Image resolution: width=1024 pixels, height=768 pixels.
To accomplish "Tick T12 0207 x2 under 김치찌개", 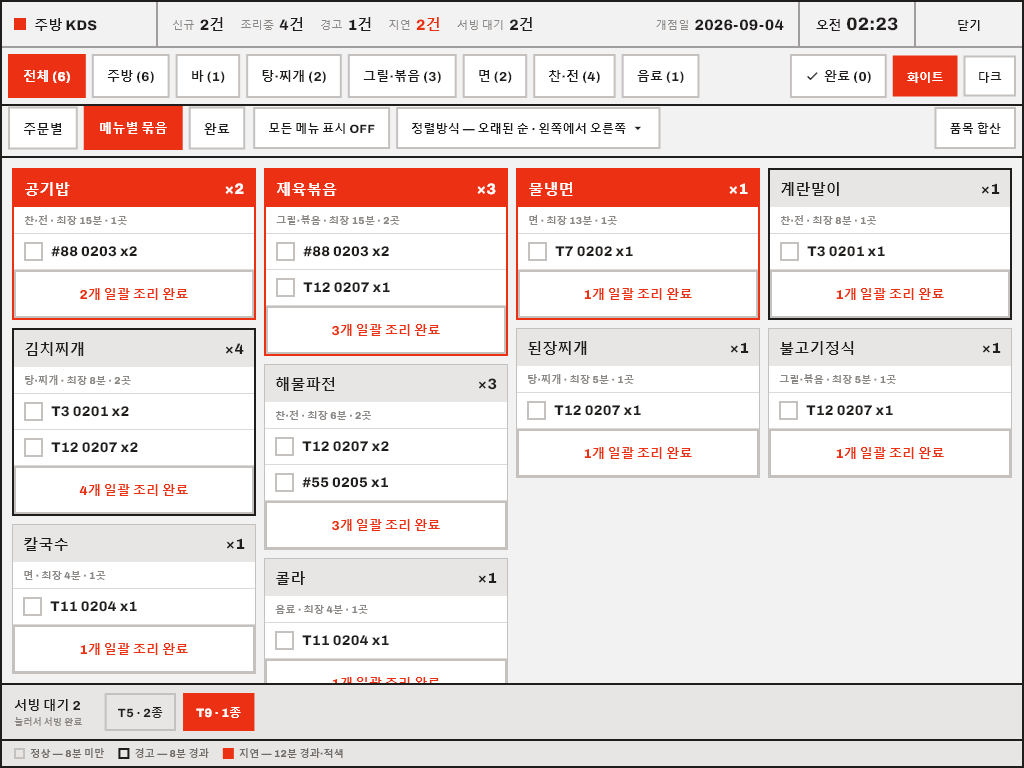I will tap(33, 447).
